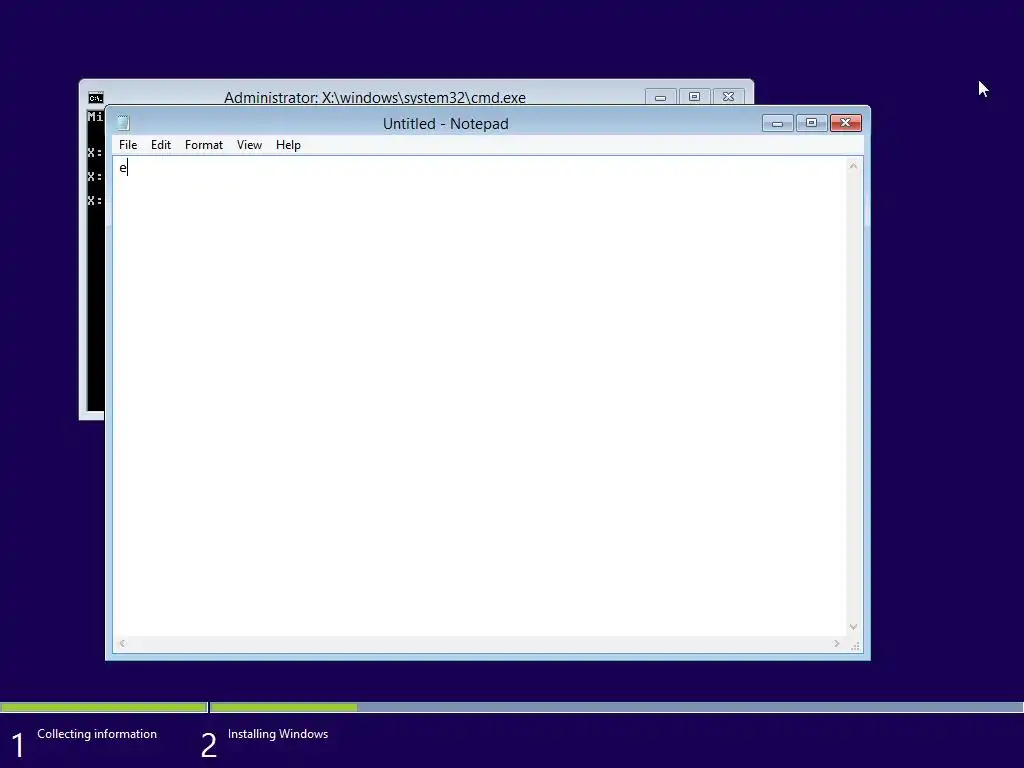
Task: Open the Help menu in Notepad
Action: tap(288, 145)
